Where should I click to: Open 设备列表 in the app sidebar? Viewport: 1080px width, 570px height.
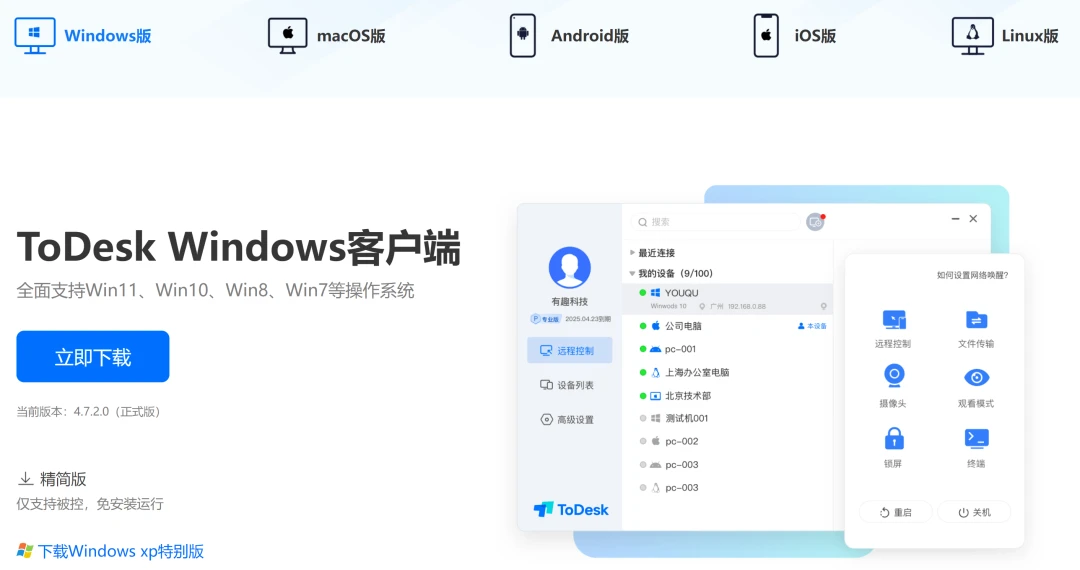pyautogui.click(x=567, y=385)
